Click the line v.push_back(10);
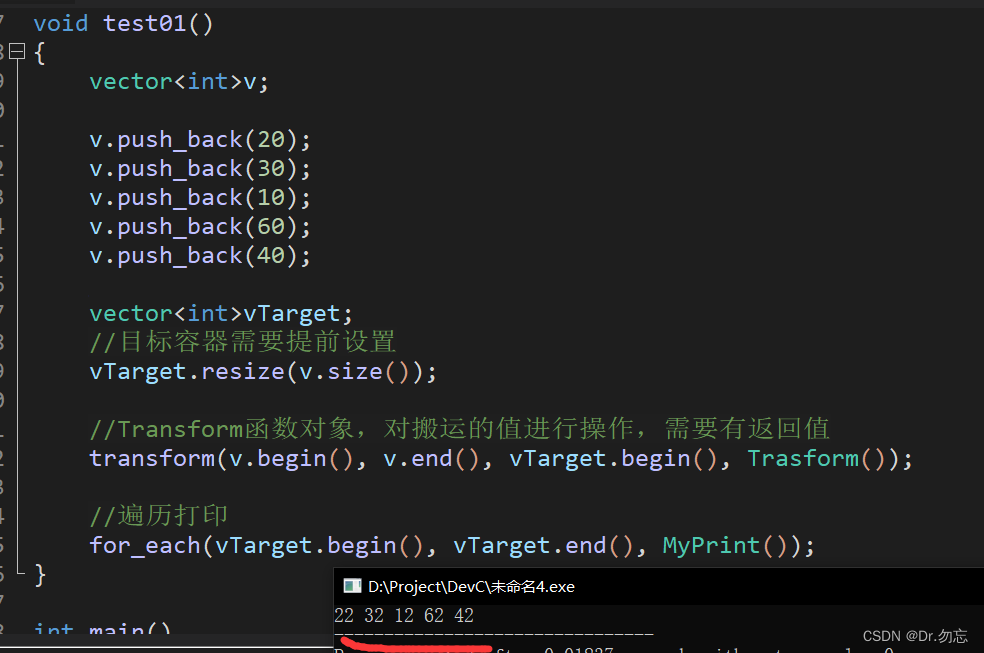The height and width of the screenshot is (653, 984). click(x=200, y=198)
